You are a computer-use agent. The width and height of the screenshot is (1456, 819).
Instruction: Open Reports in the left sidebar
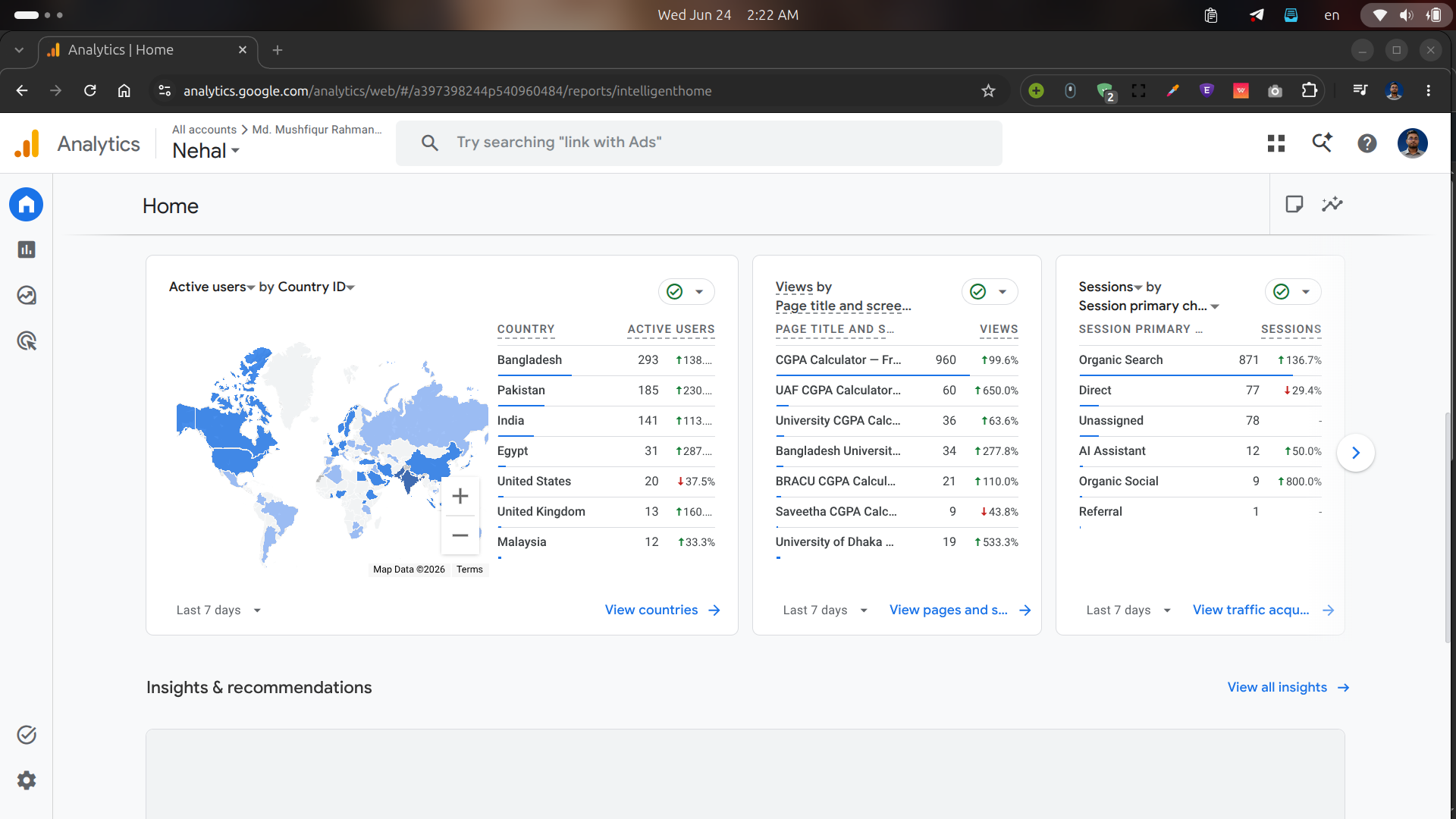tap(27, 249)
